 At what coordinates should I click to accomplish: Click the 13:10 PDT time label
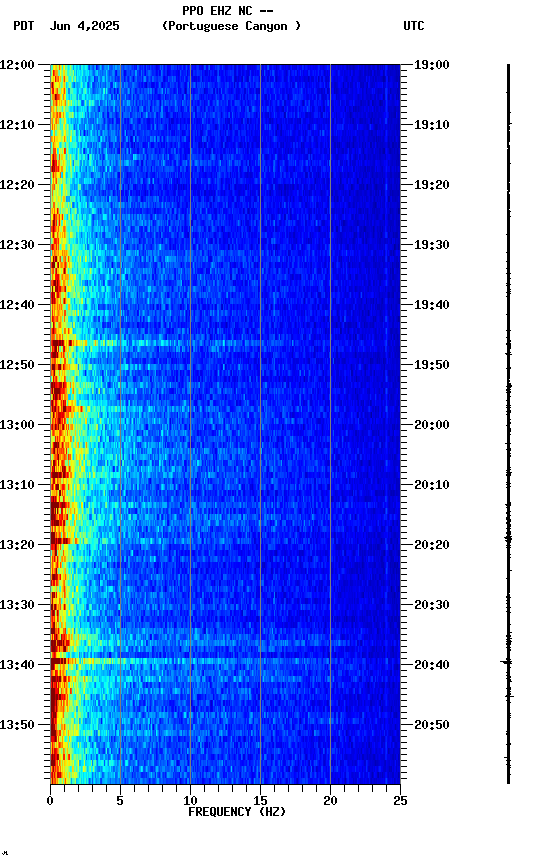click(x=17, y=485)
